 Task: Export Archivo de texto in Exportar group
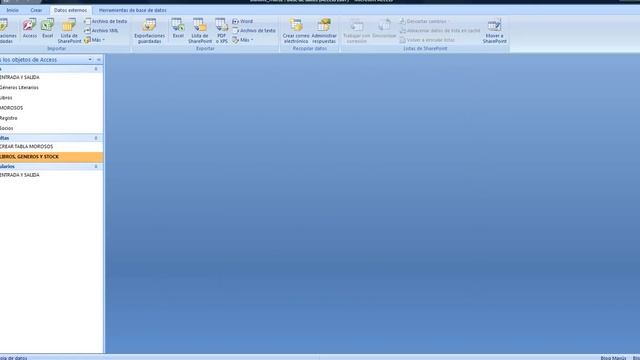tap(254, 31)
